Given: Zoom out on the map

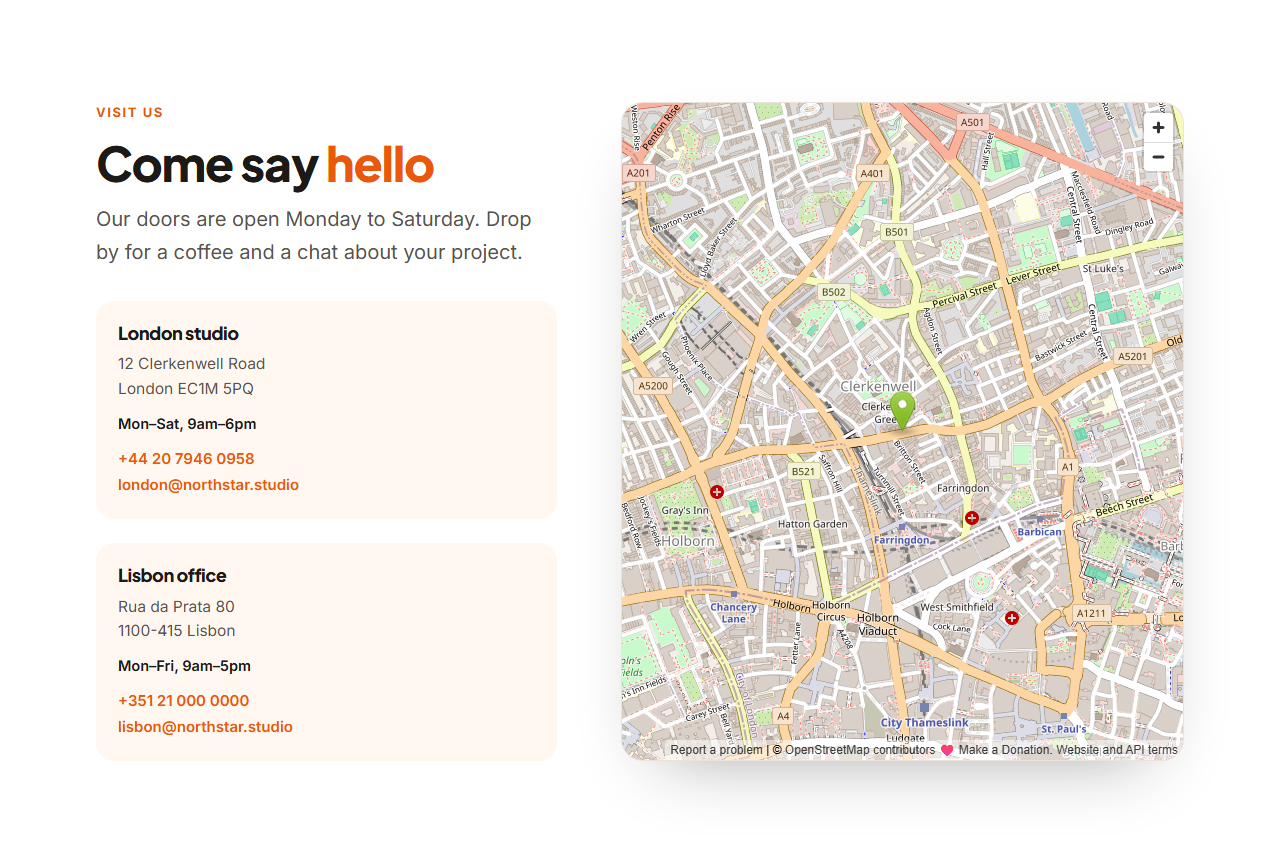Looking at the screenshot, I should point(1158,157).
